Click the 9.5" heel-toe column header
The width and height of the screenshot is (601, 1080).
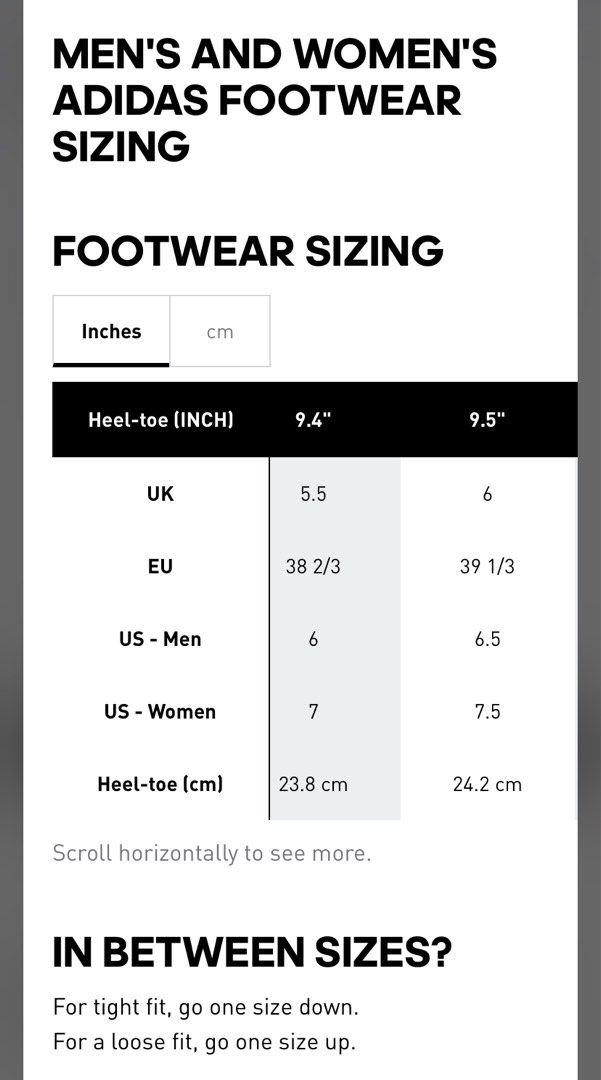(487, 419)
